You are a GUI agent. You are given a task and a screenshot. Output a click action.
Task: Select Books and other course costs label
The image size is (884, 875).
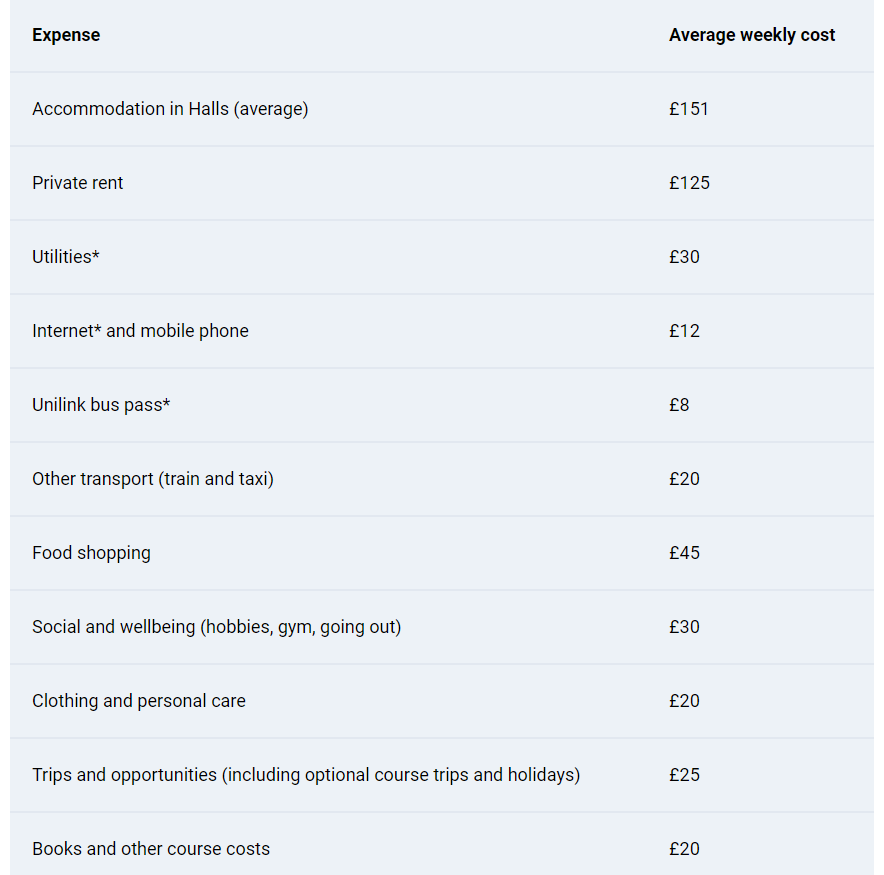coord(151,849)
